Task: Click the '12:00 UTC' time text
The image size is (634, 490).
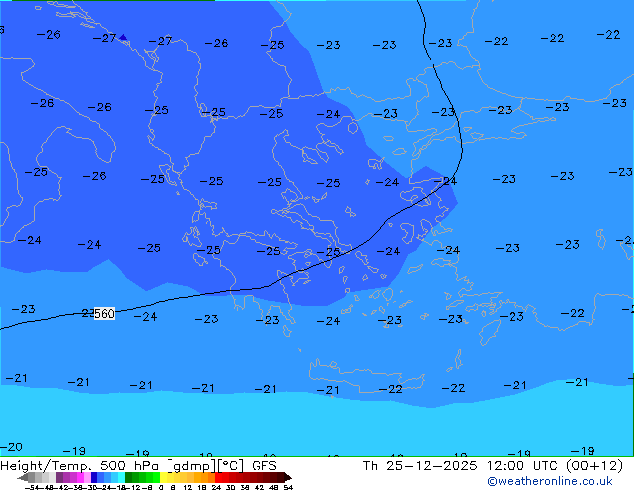Action: click(x=522, y=466)
